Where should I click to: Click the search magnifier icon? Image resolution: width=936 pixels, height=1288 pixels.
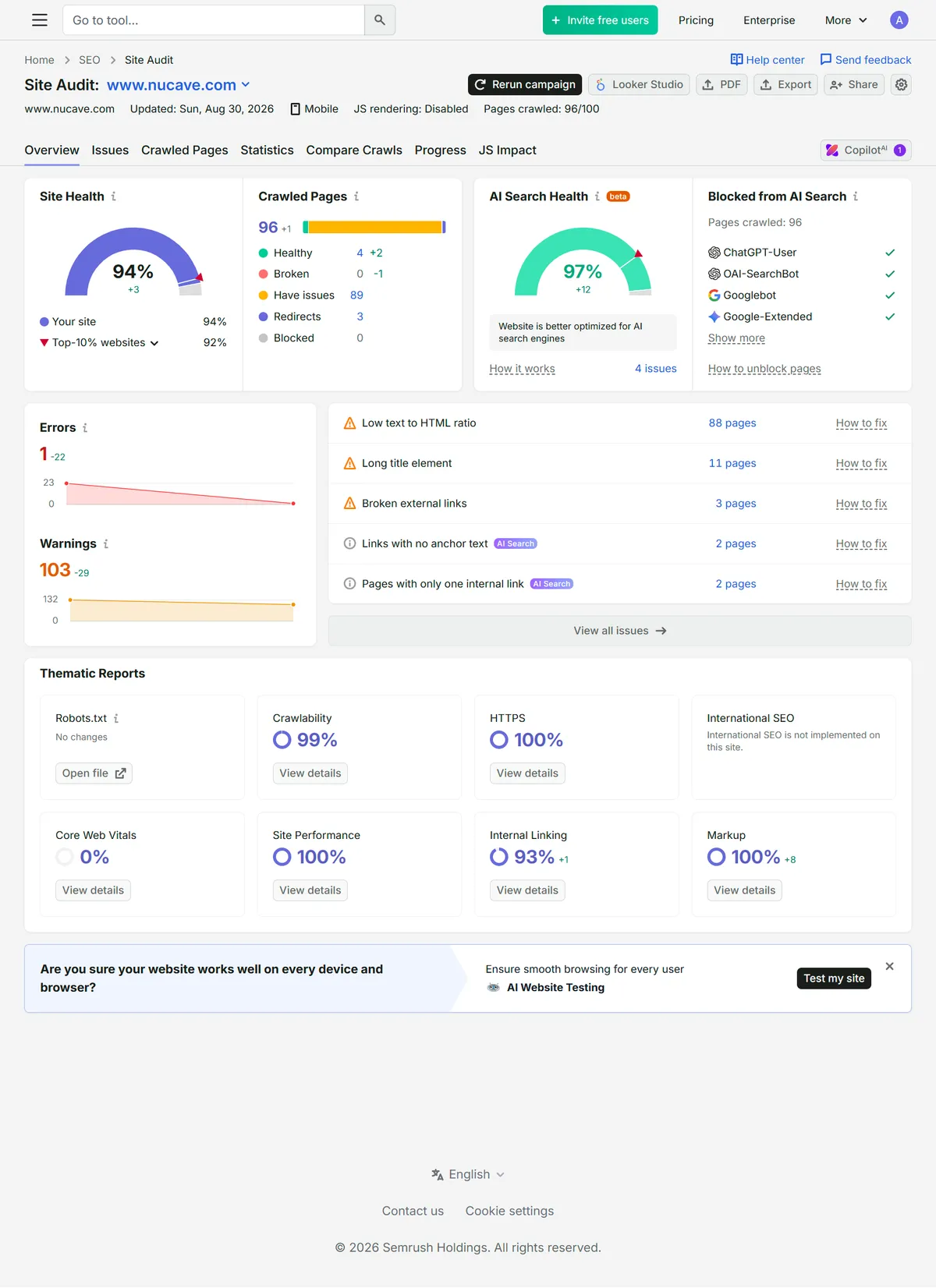coord(380,20)
